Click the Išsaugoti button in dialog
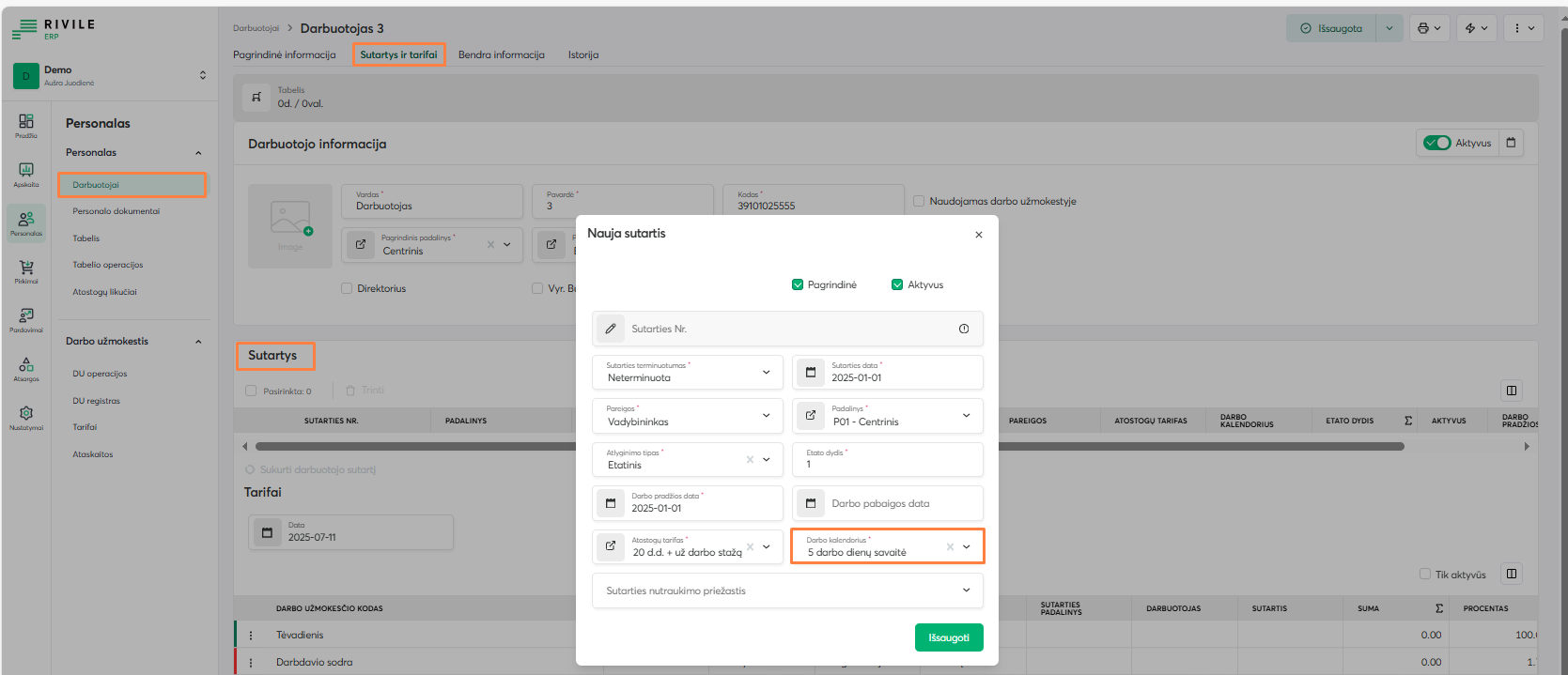 [948, 637]
